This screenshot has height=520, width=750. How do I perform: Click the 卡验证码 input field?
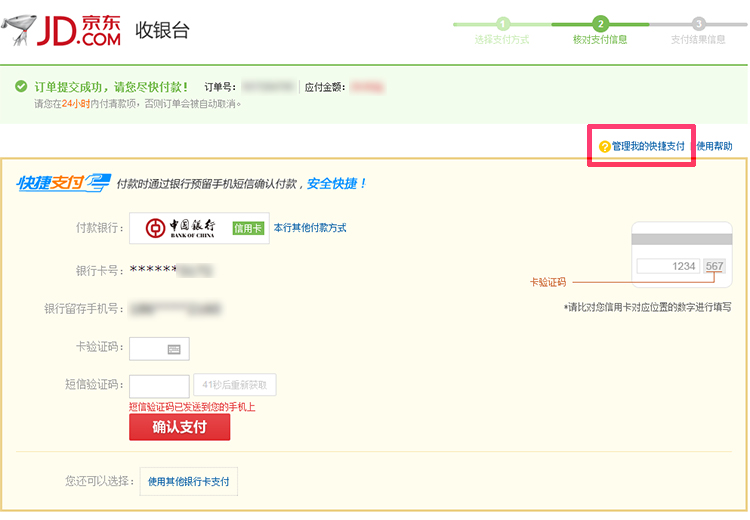click(x=159, y=349)
